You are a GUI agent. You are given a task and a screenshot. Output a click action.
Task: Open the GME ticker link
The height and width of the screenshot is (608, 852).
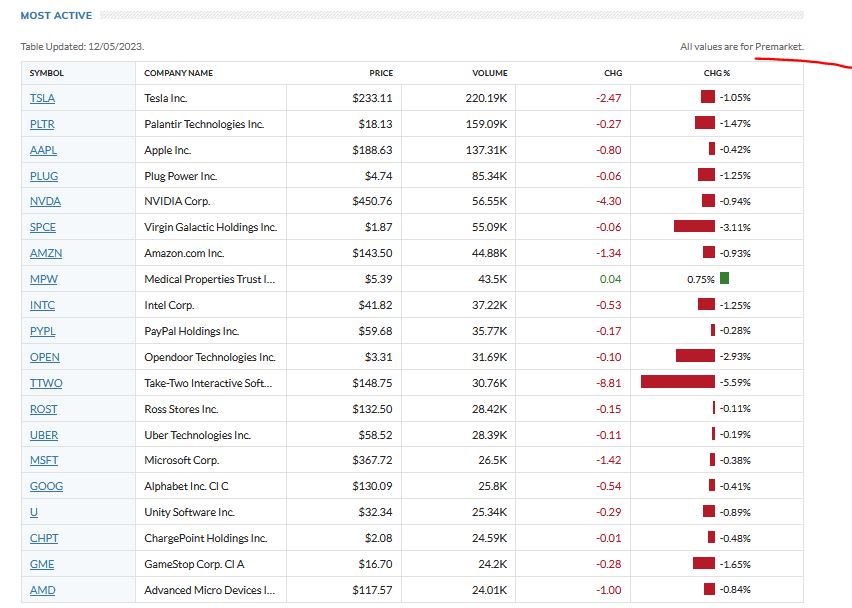click(x=43, y=564)
